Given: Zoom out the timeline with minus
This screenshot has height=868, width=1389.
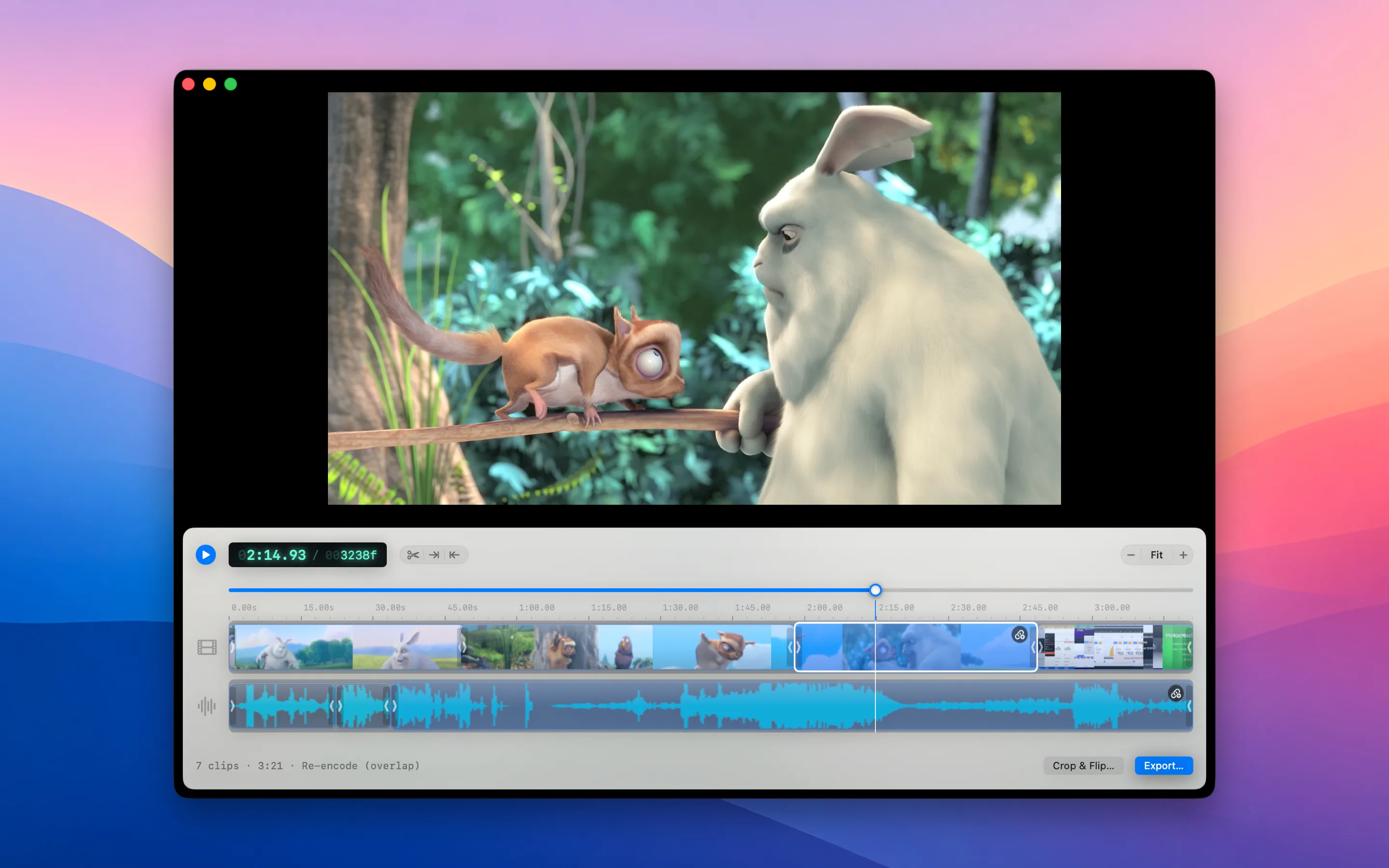Looking at the screenshot, I should pos(1130,555).
